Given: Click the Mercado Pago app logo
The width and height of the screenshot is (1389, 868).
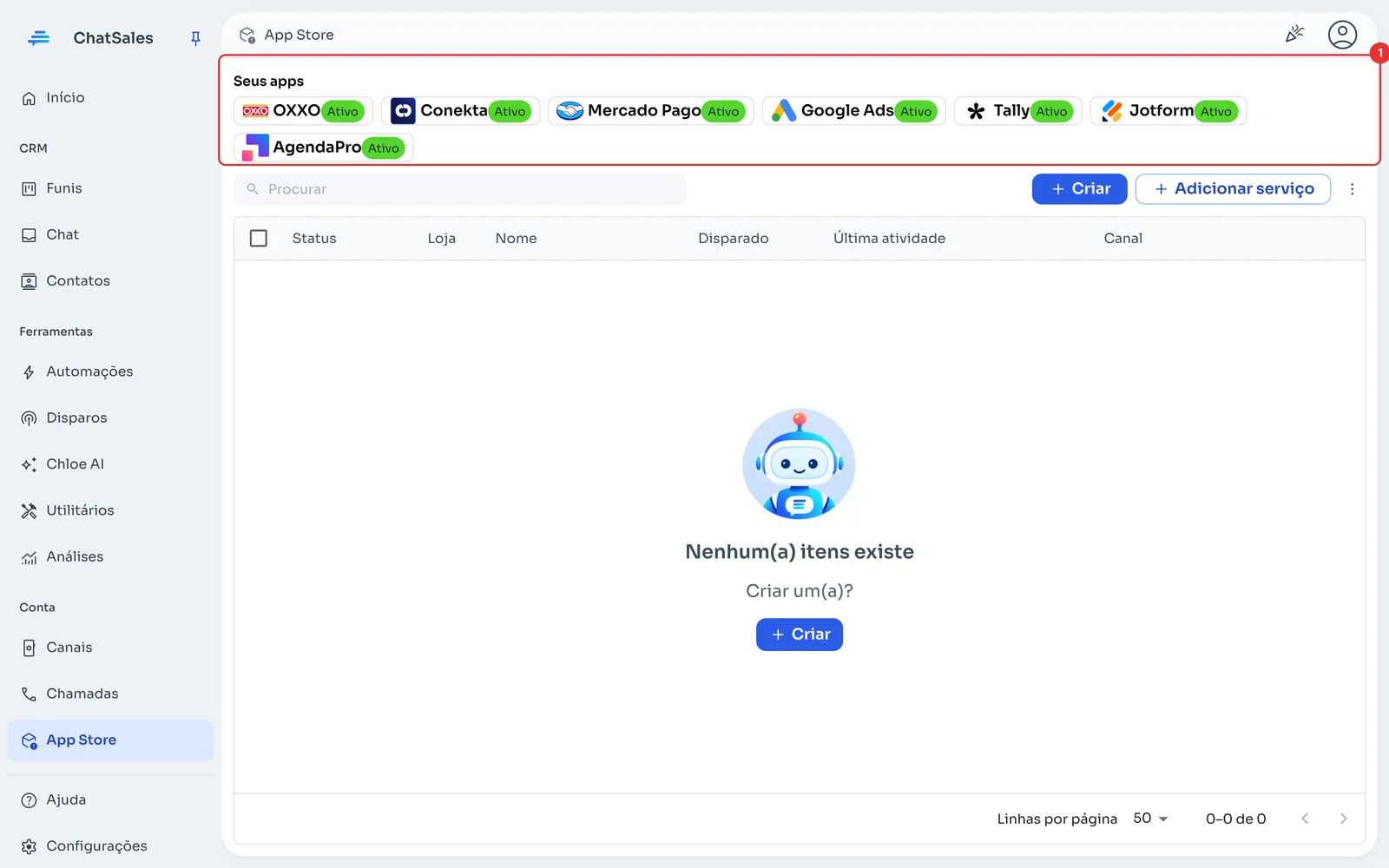Looking at the screenshot, I should (569, 111).
